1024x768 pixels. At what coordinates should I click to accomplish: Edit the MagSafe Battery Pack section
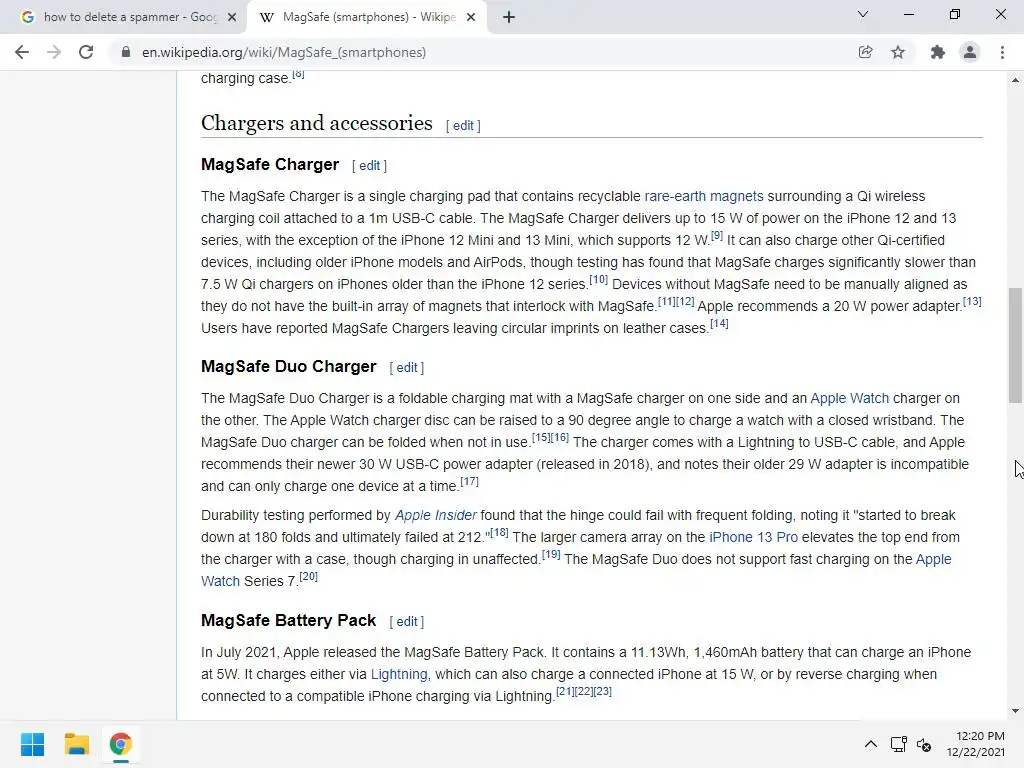point(406,622)
